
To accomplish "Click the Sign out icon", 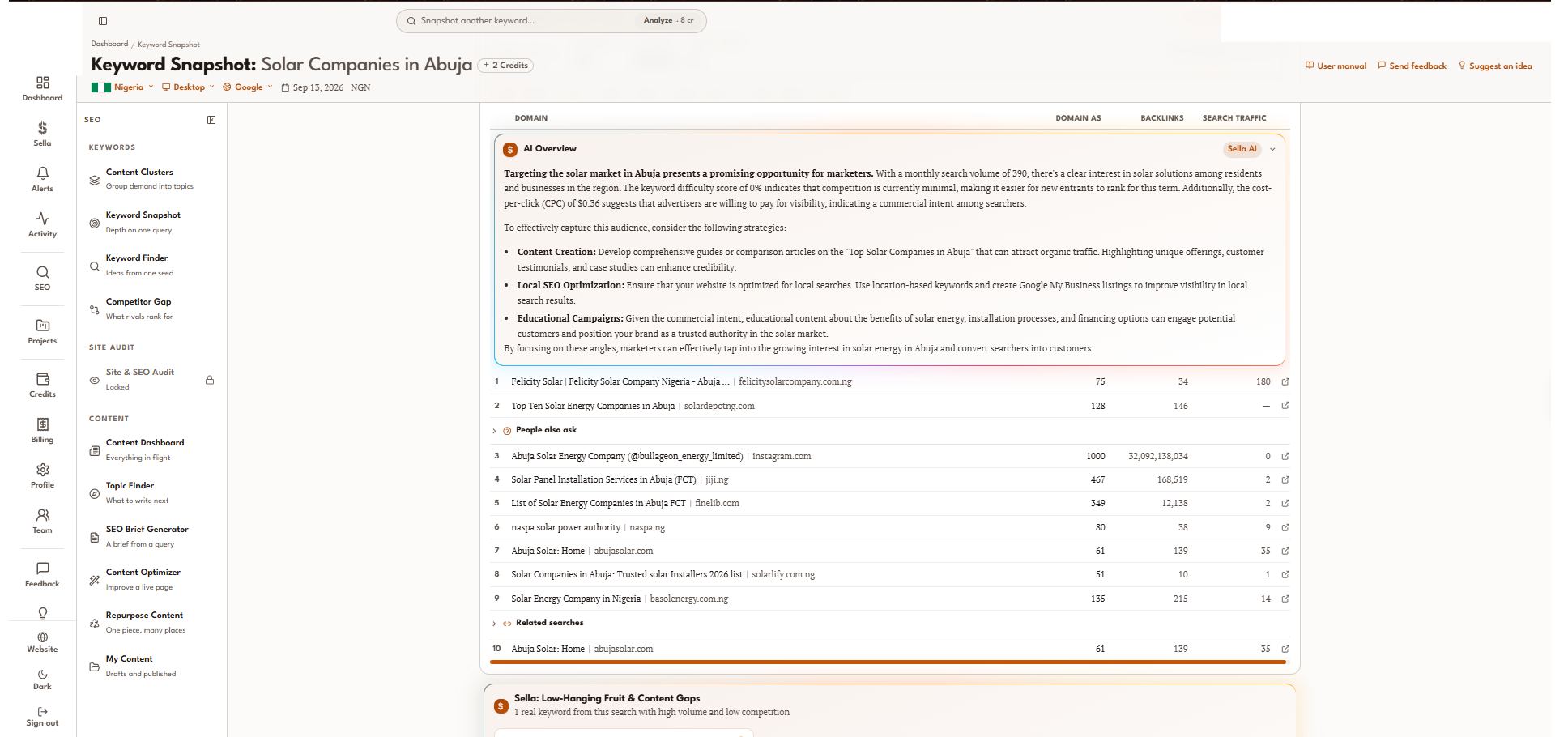I will tap(43, 712).
